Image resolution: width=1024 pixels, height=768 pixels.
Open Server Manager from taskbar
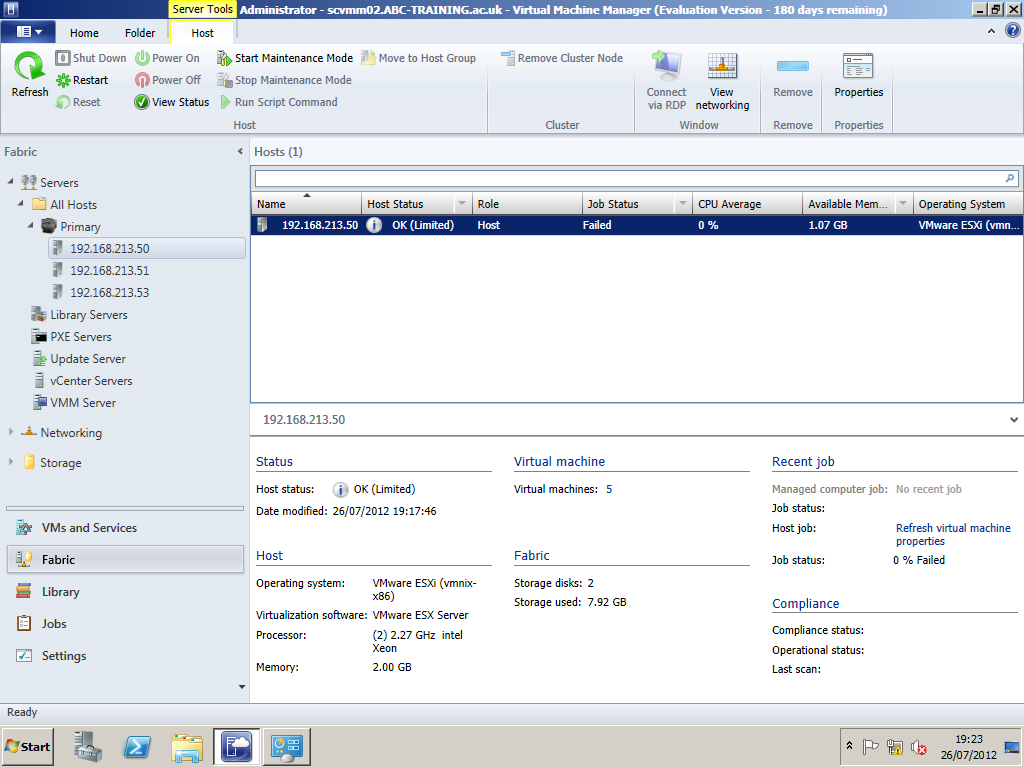88,746
